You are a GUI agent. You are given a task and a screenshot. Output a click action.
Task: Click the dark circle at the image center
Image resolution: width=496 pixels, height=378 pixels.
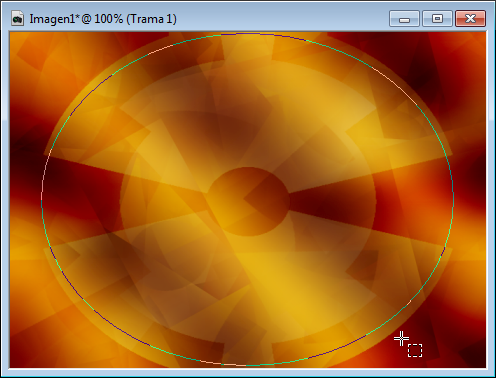(248, 201)
